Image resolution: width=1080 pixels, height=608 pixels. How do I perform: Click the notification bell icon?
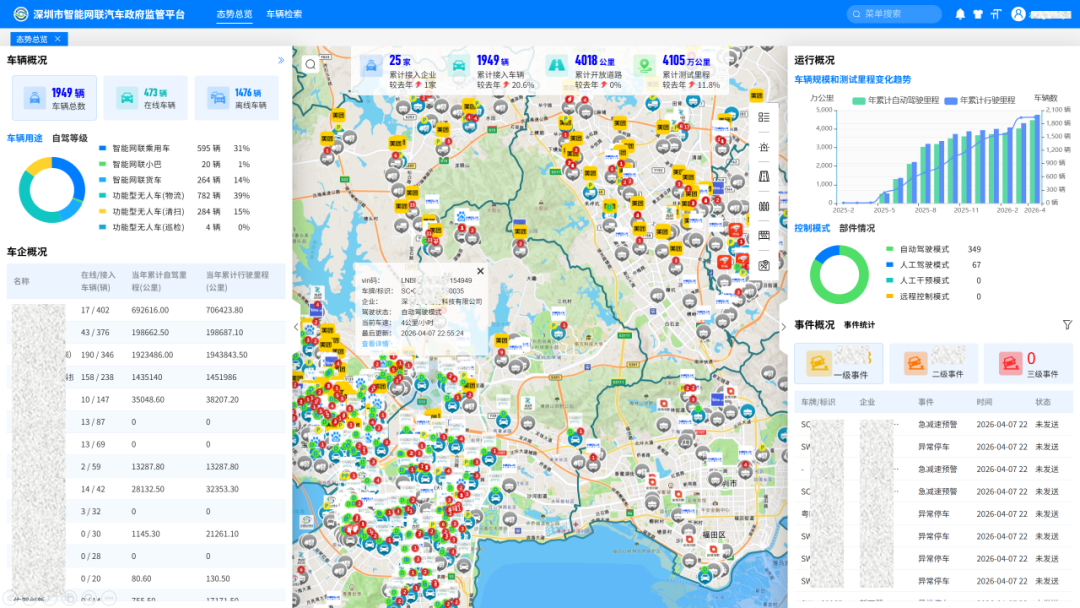[x=960, y=14]
